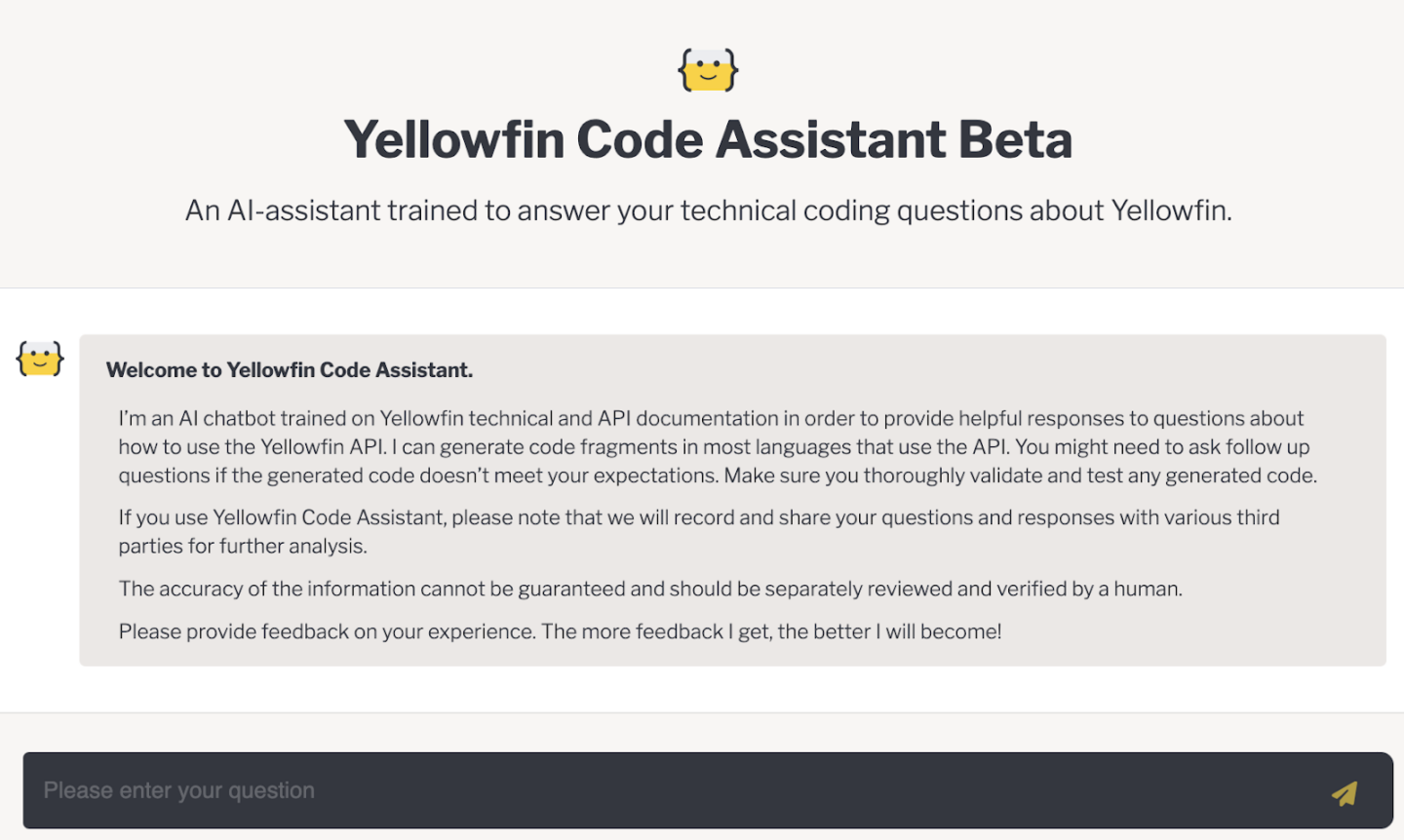Click the dark question entry bar at the bottom
Screen dimensions: 1404x840
[x=682, y=790]
